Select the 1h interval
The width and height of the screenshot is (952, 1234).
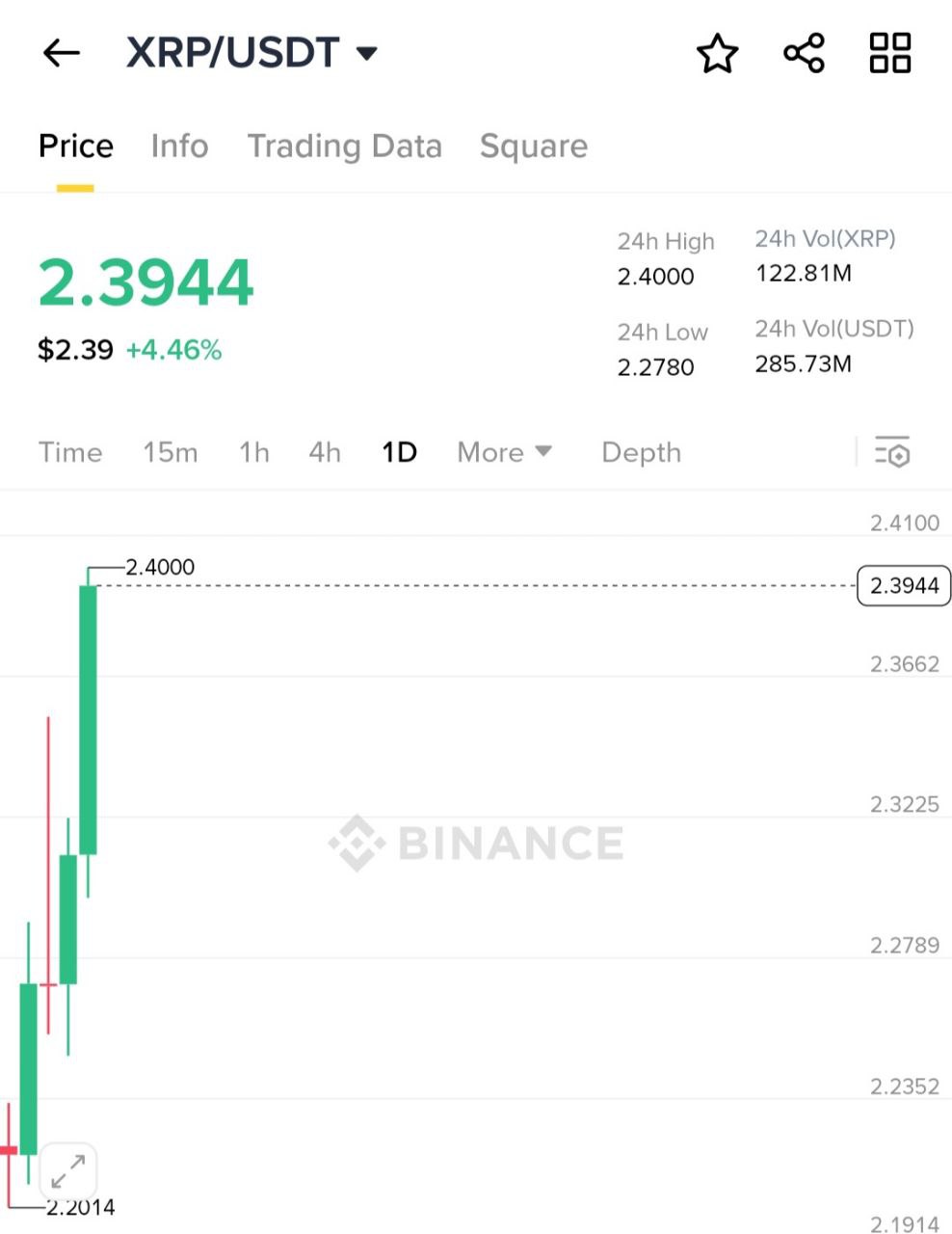(254, 452)
